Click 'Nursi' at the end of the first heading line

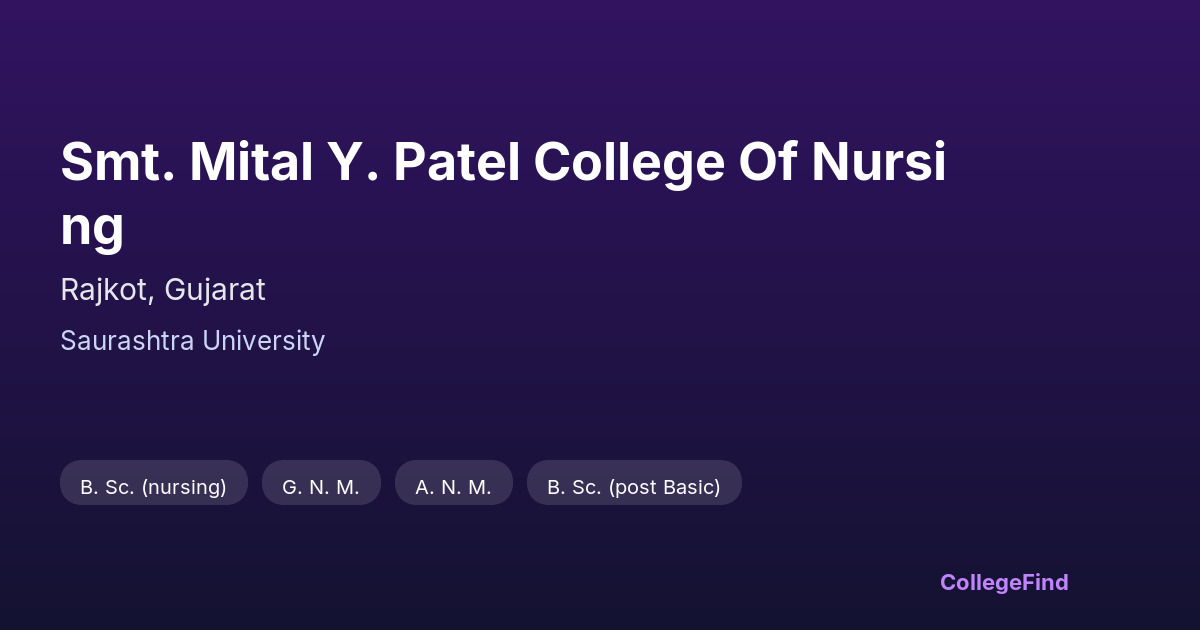[878, 163]
